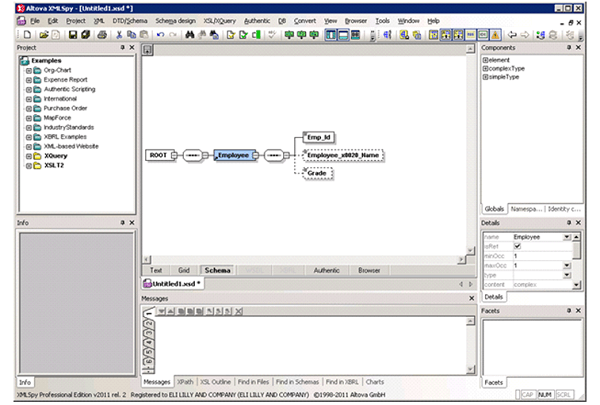Click the Forward navigation arrow icon

click(x=525, y=35)
